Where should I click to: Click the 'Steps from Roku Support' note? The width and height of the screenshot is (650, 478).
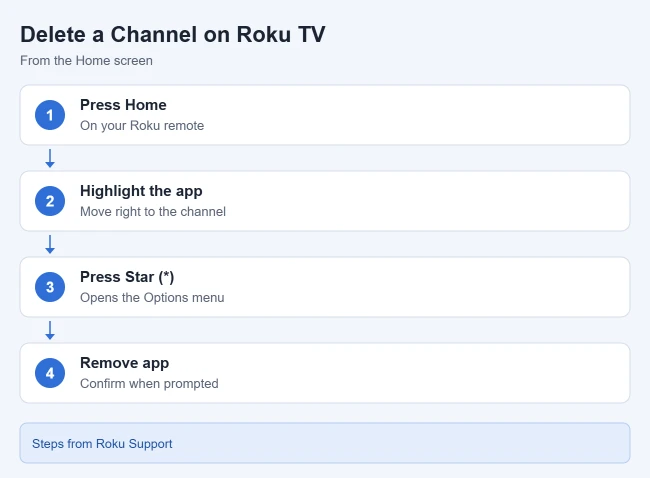[x=325, y=443]
